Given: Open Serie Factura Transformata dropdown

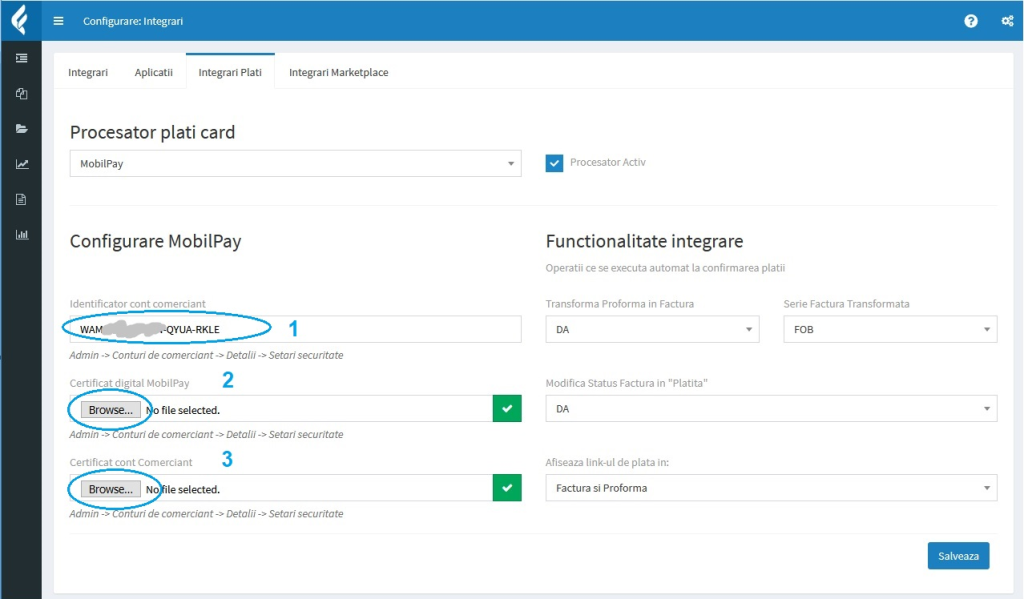Looking at the screenshot, I should (890, 329).
